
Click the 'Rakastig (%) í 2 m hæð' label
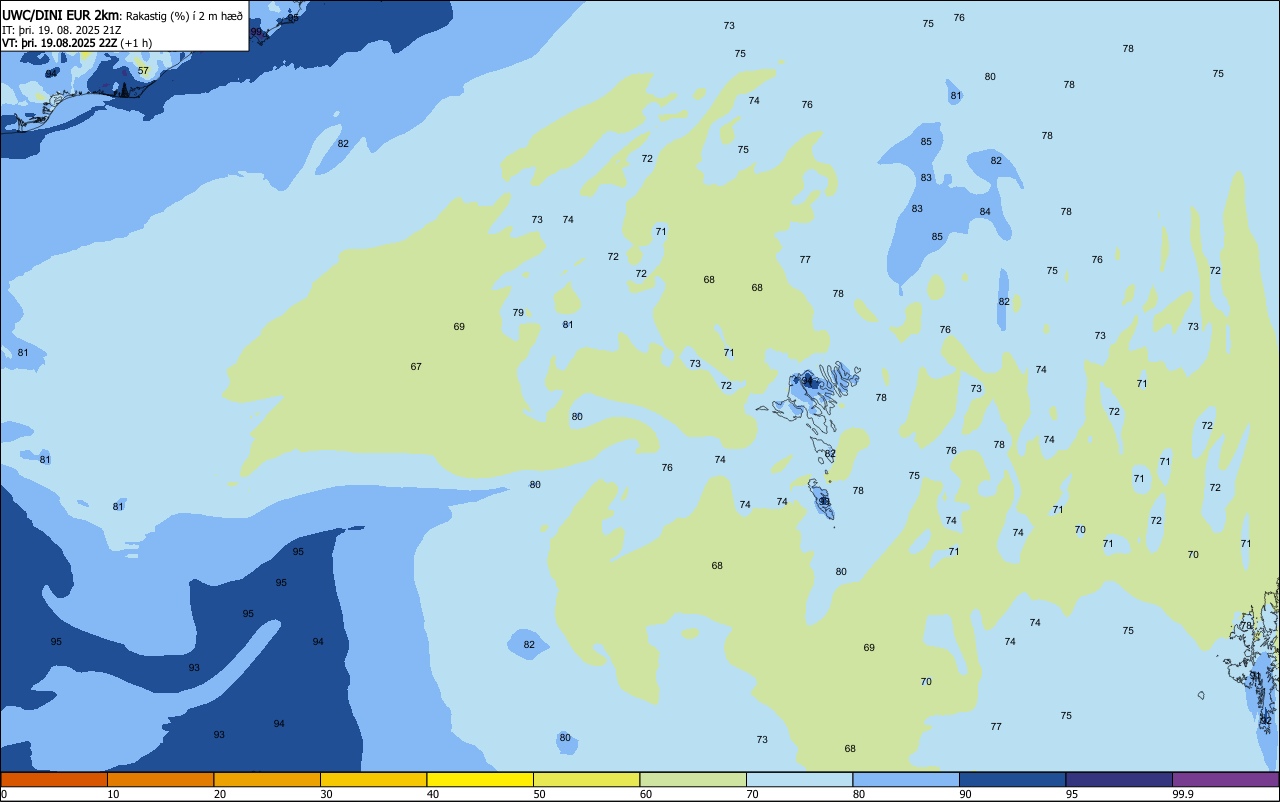[184, 16]
